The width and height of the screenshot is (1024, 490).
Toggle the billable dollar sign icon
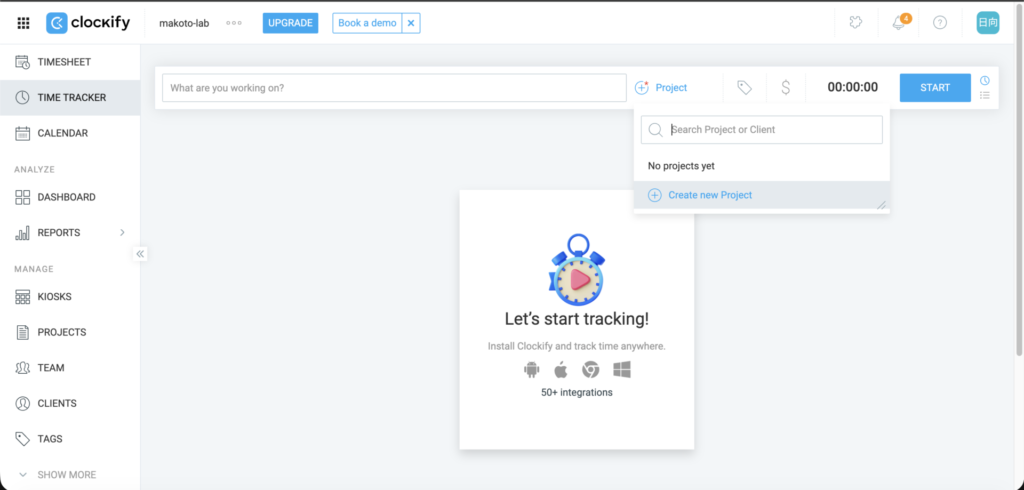point(785,88)
